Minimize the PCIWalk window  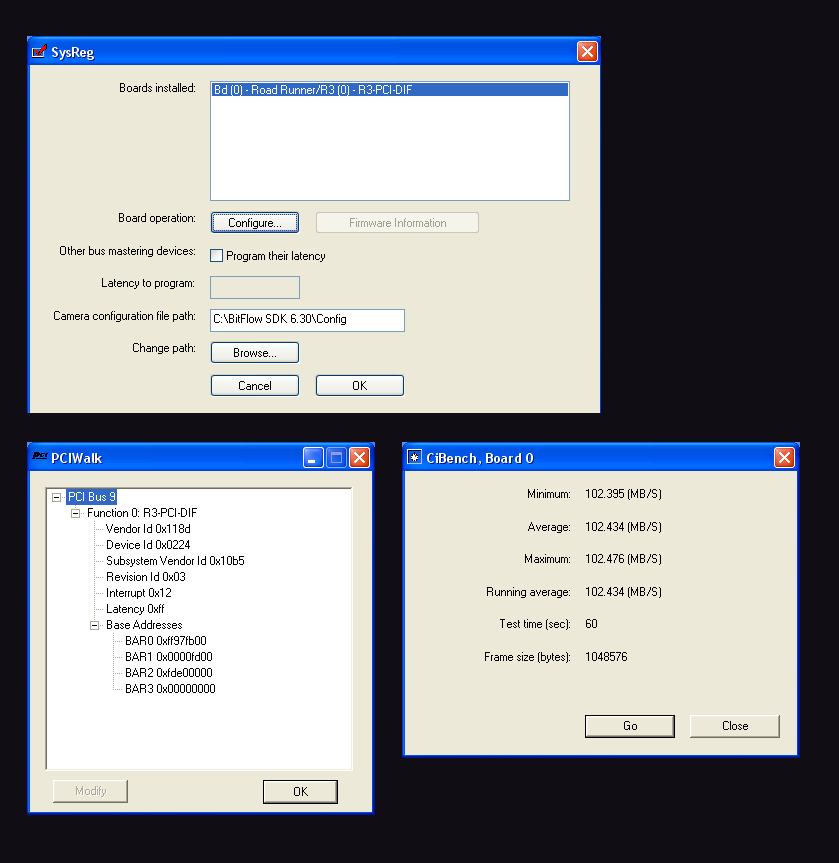(314, 458)
